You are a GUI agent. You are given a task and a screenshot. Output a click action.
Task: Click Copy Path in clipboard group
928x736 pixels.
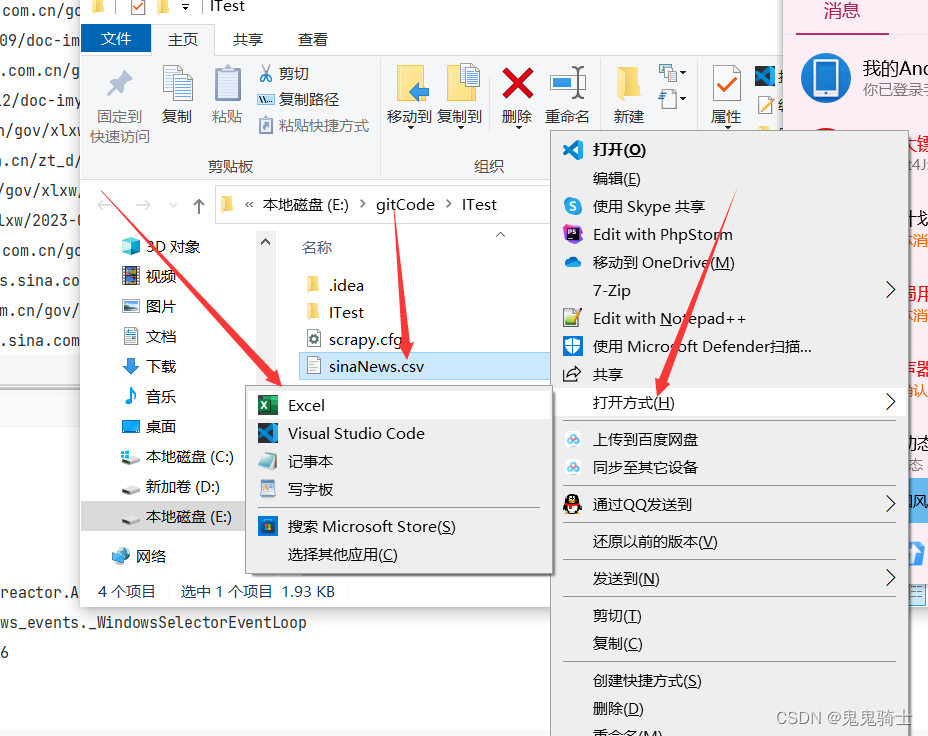(x=298, y=99)
